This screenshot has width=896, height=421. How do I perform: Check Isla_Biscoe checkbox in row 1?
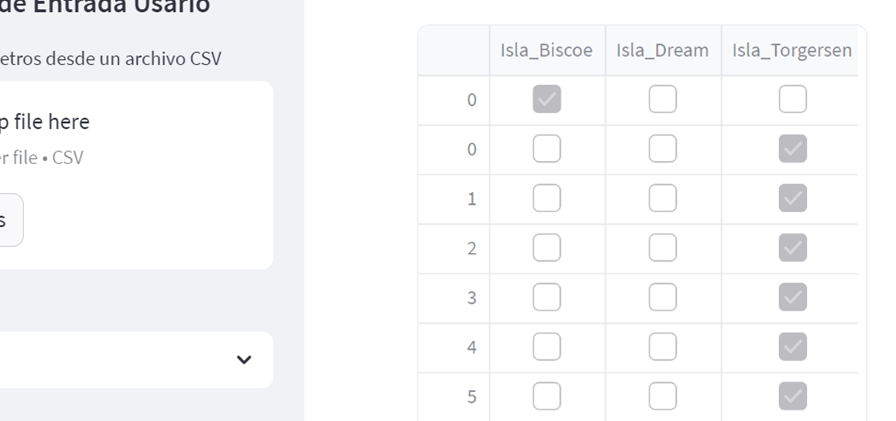(x=547, y=199)
